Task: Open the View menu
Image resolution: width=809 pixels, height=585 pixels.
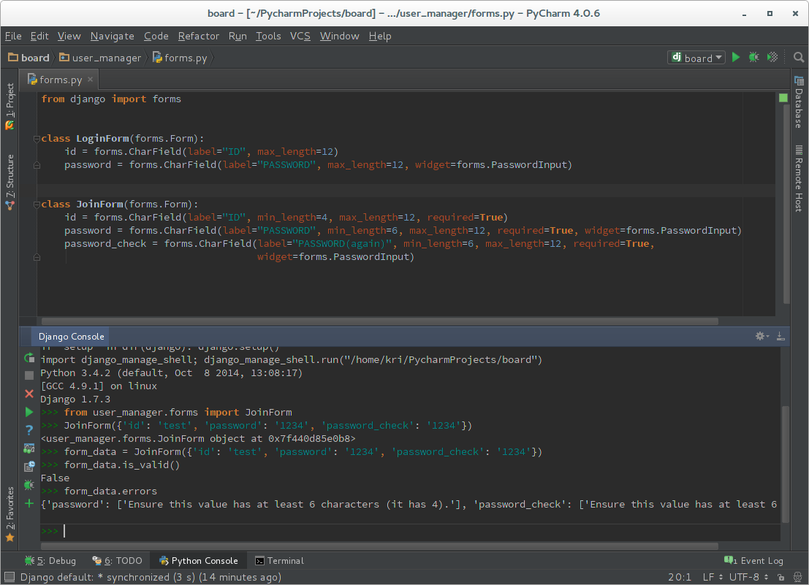Action: click(69, 36)
